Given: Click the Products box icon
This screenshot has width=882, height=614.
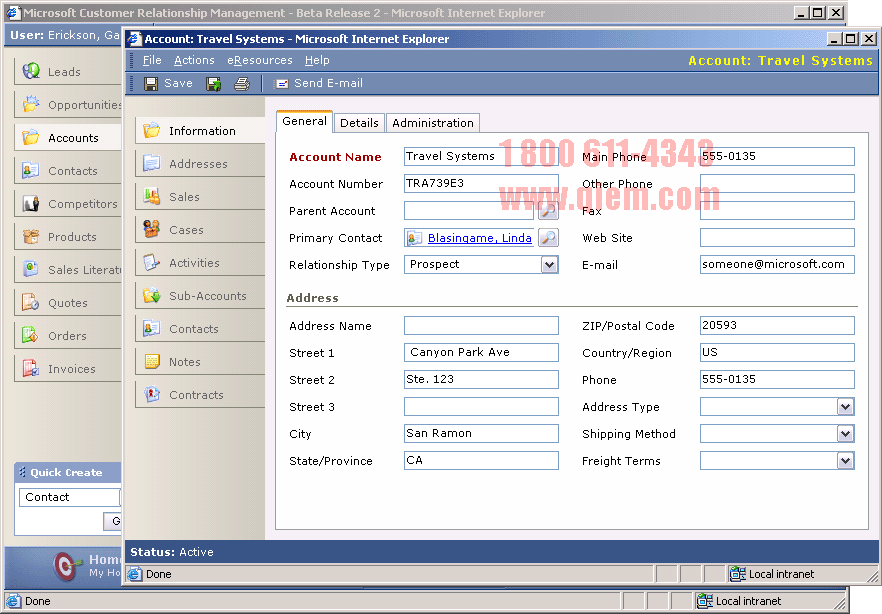Looking at the screenshot, I should coord(31,236).
